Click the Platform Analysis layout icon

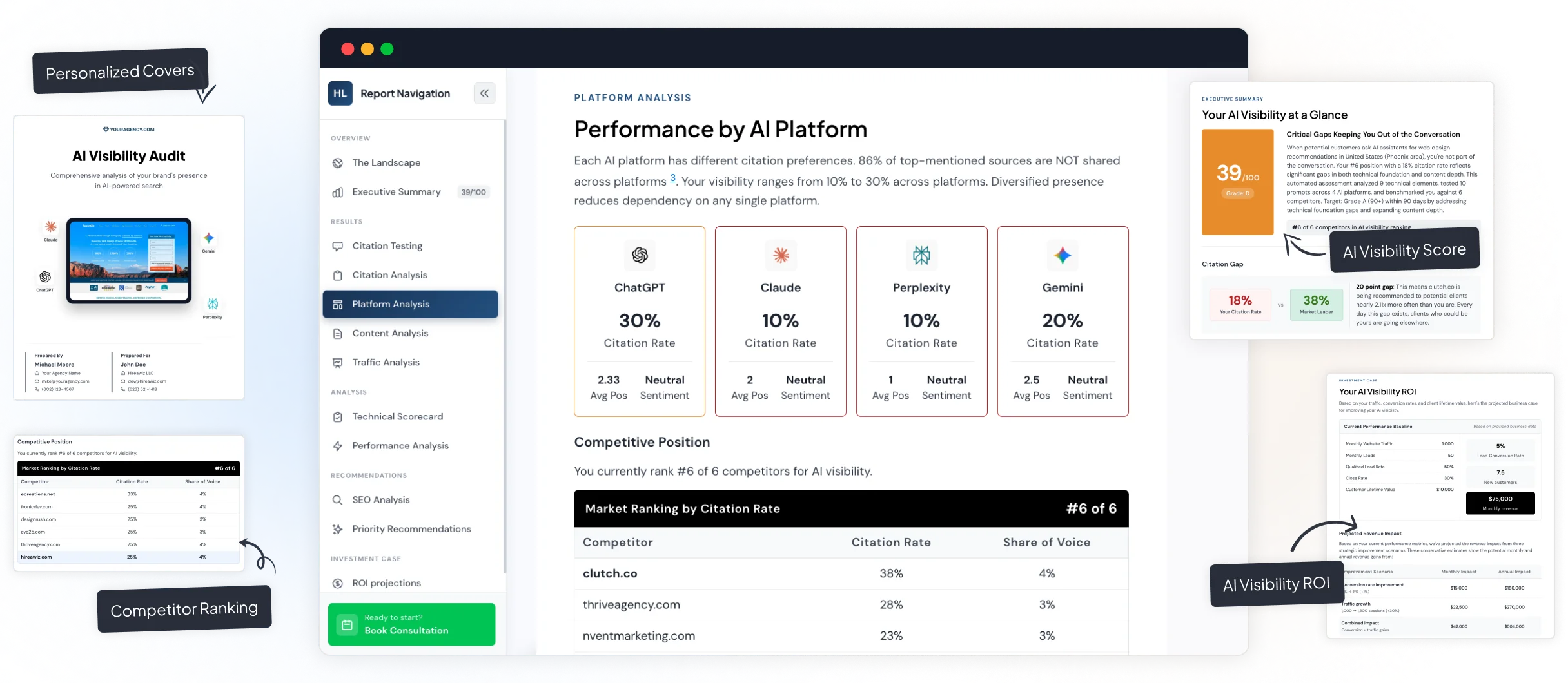[x=337, y=304]
